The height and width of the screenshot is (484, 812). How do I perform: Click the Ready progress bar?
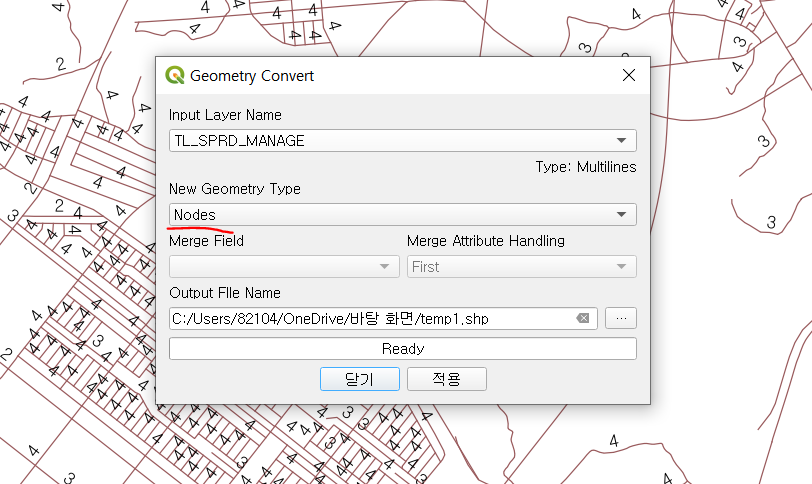click(402, 348)
